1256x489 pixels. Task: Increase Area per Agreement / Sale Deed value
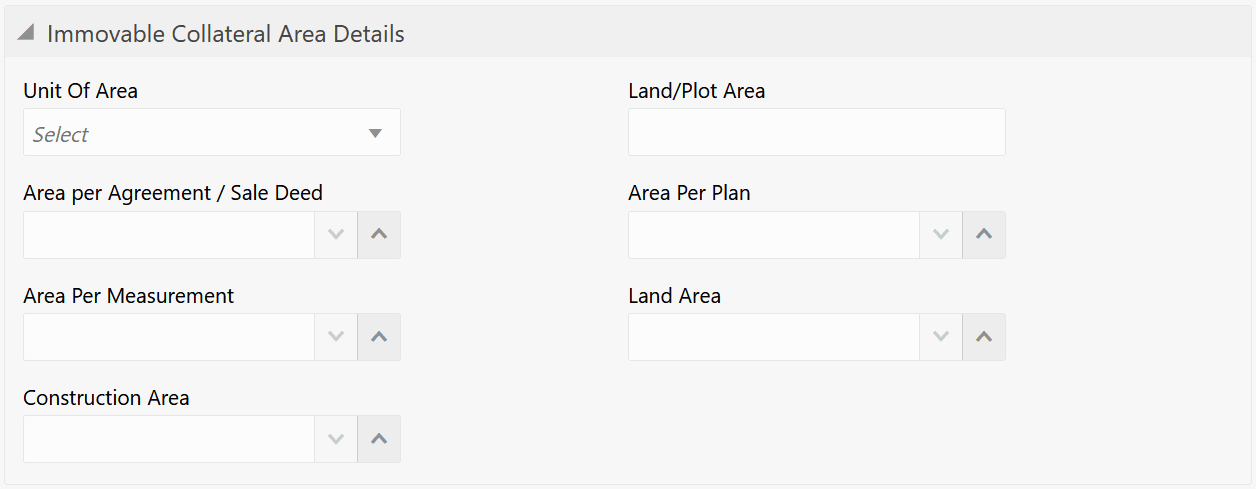[x=379, y=235]
